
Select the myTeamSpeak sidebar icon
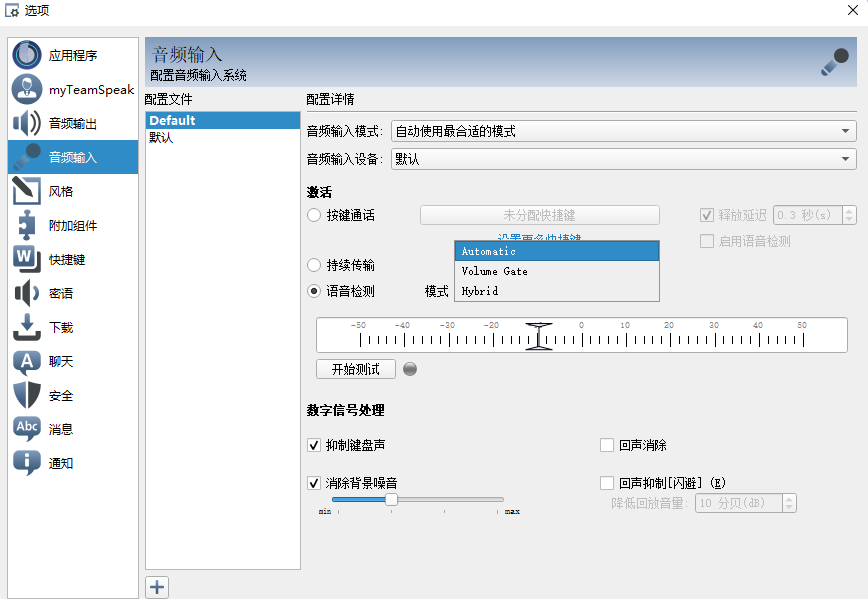point(27,90)
